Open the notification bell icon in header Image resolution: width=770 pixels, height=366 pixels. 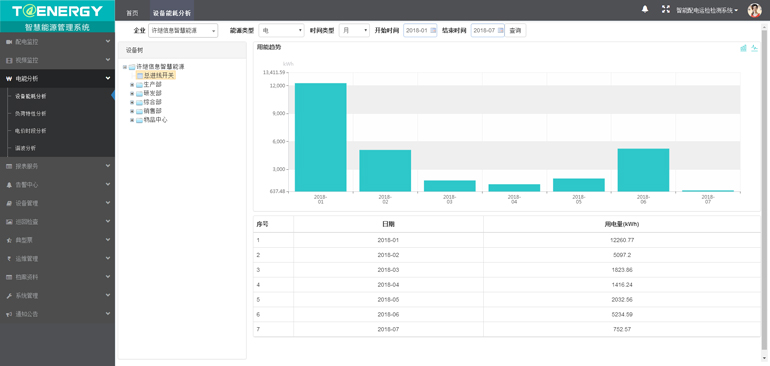[x=645, y=9]
